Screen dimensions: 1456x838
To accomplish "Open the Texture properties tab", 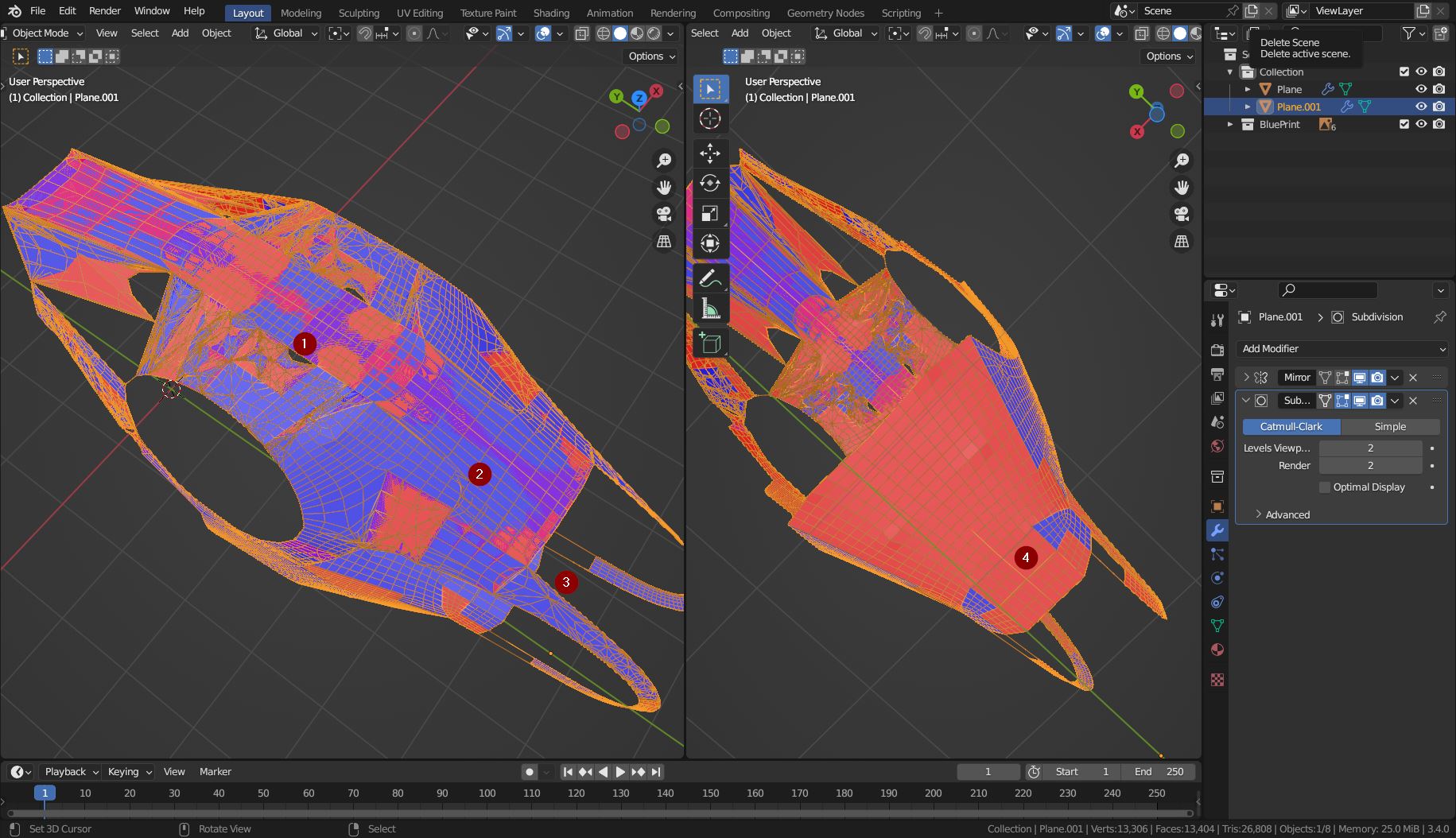I will [1217, 680].
